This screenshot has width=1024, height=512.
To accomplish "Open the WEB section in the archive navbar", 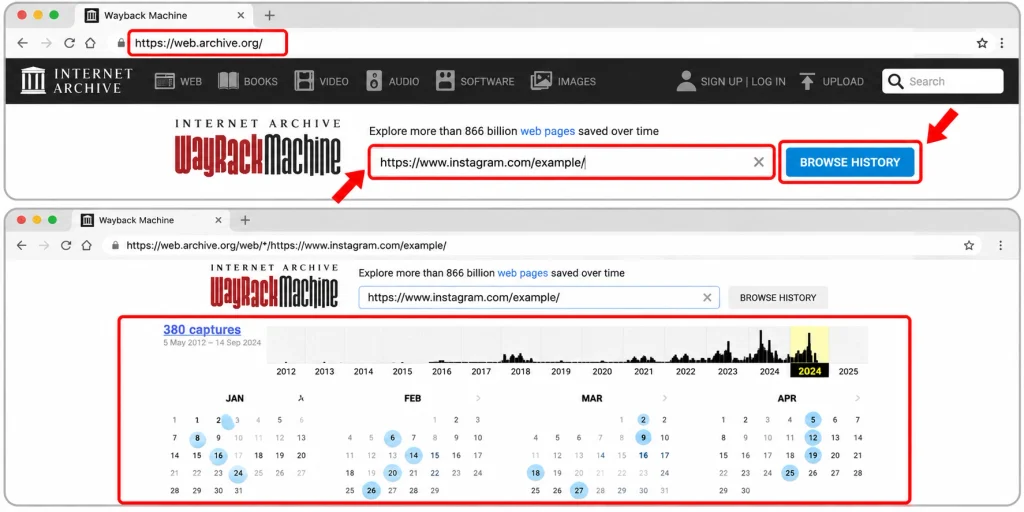I will [x=178, y=82].
